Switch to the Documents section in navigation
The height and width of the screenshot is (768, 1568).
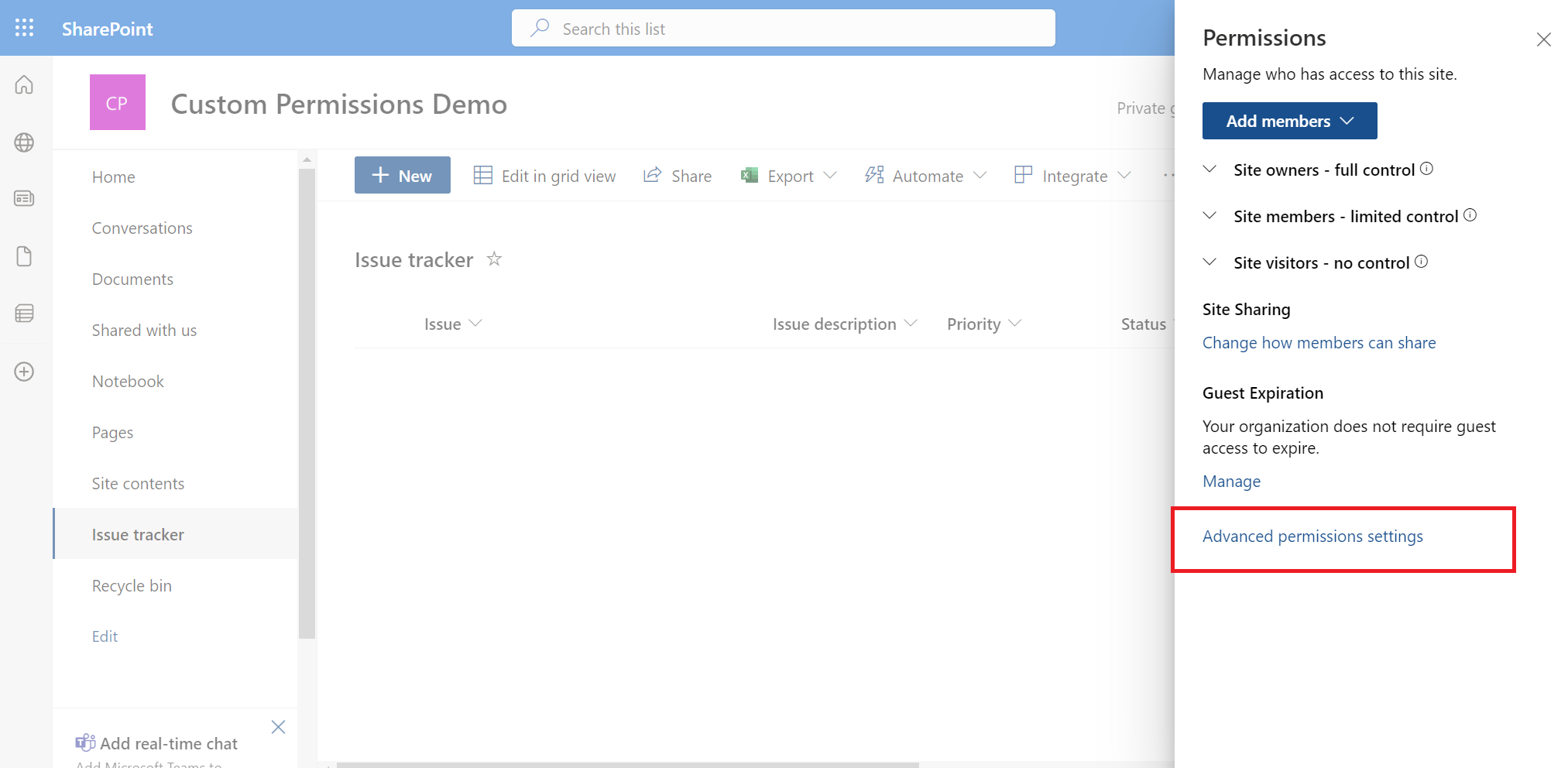point(132,279)
